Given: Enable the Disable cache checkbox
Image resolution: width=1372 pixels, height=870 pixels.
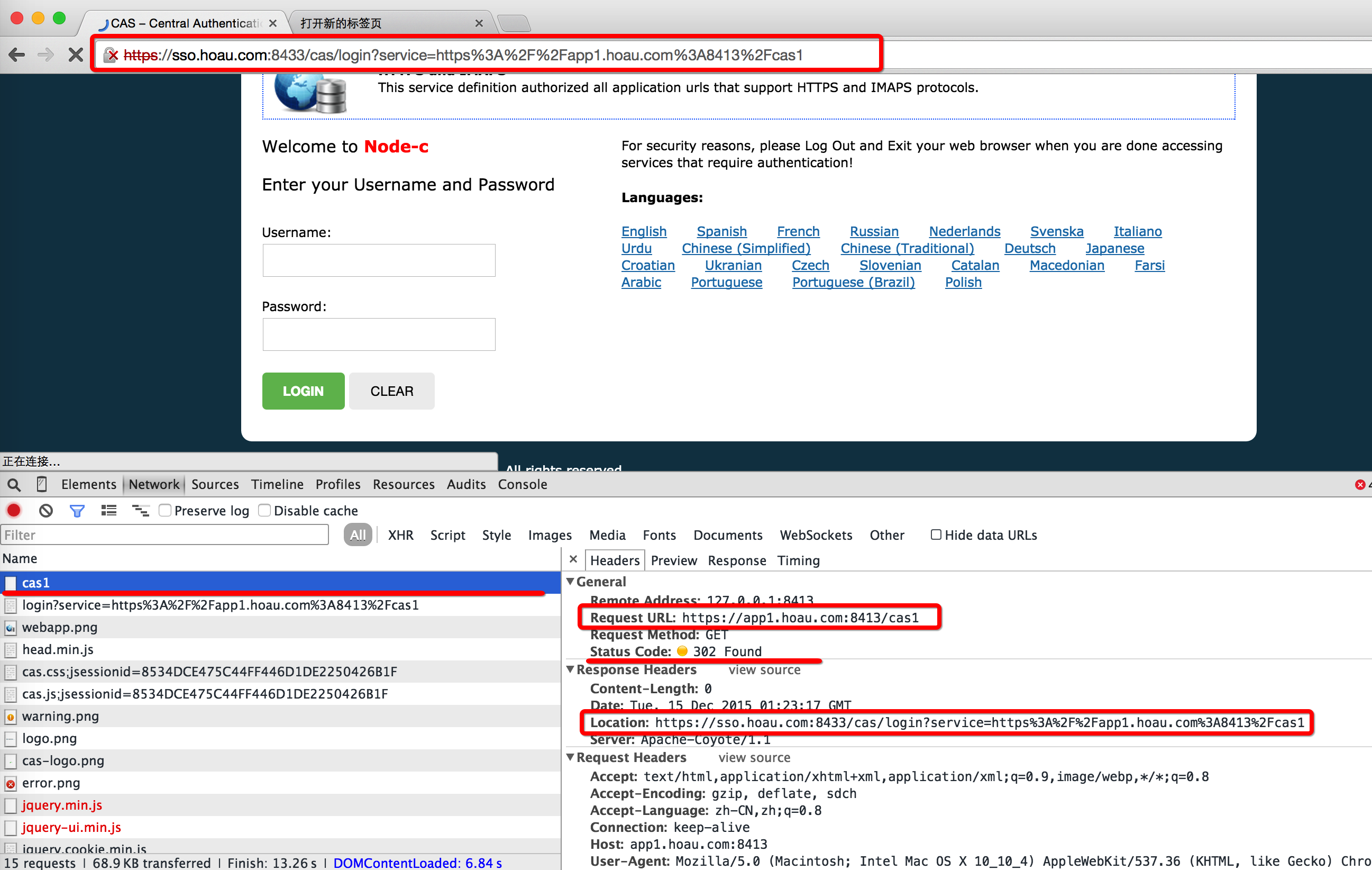Looking at the screenshot, I should (x=264, y=510).
